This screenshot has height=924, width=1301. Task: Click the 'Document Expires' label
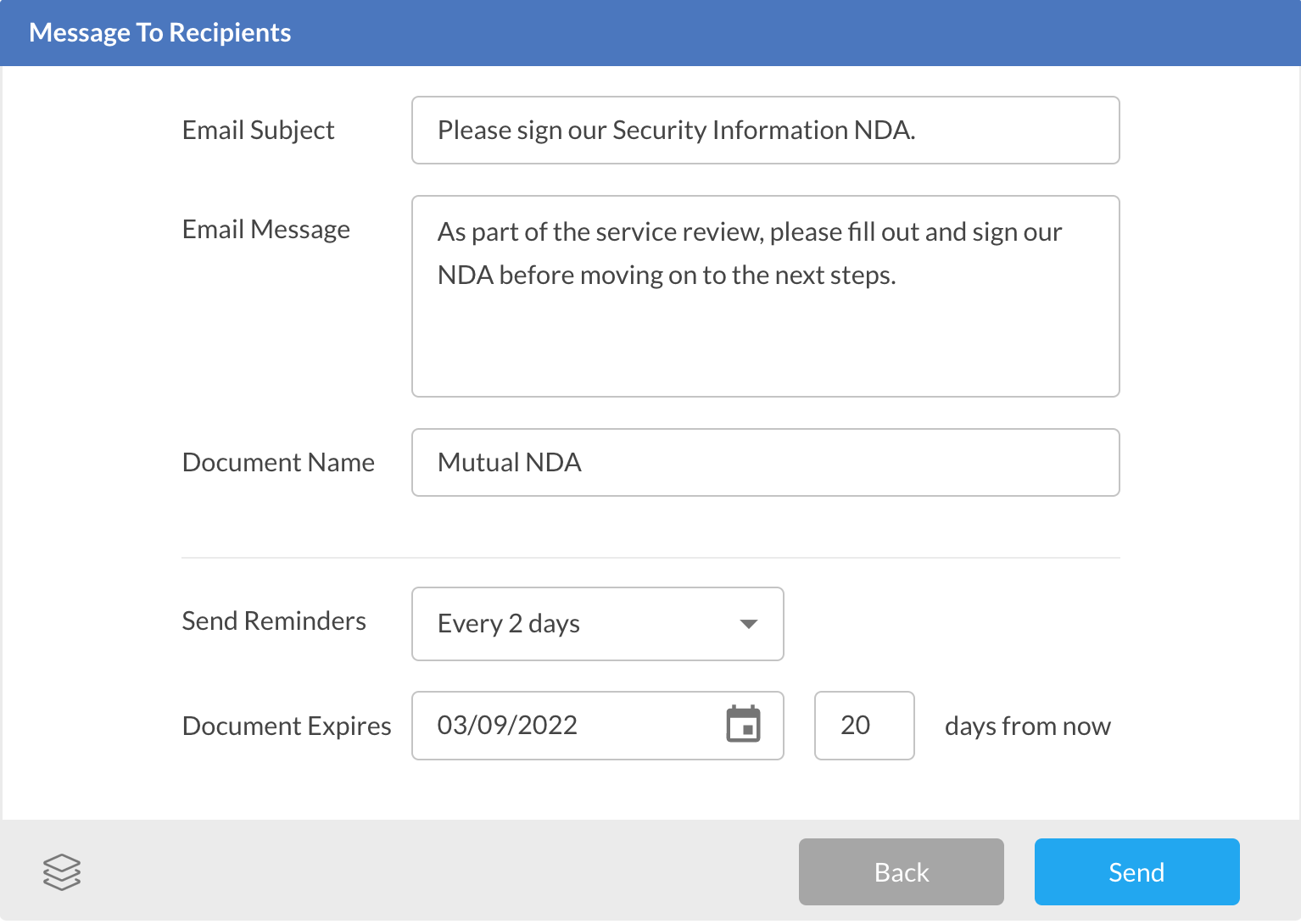point(287,726)
